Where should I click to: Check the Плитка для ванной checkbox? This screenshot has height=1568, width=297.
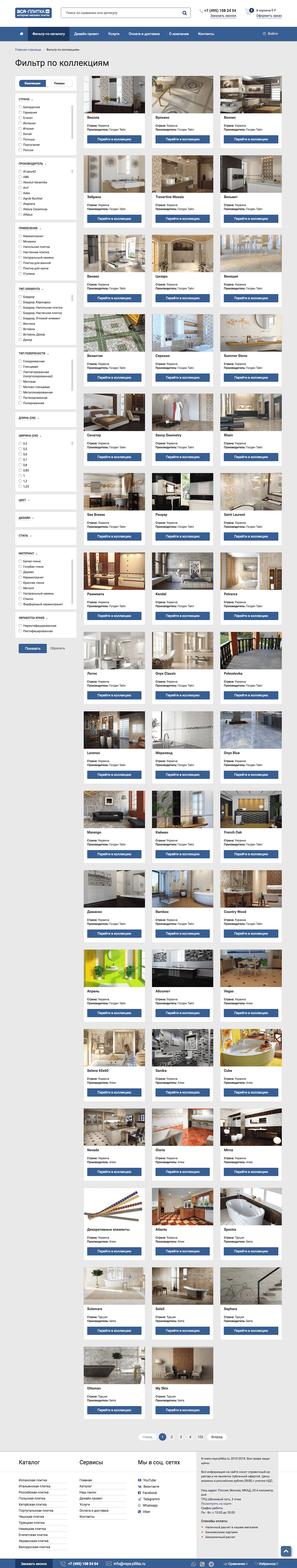20,262
